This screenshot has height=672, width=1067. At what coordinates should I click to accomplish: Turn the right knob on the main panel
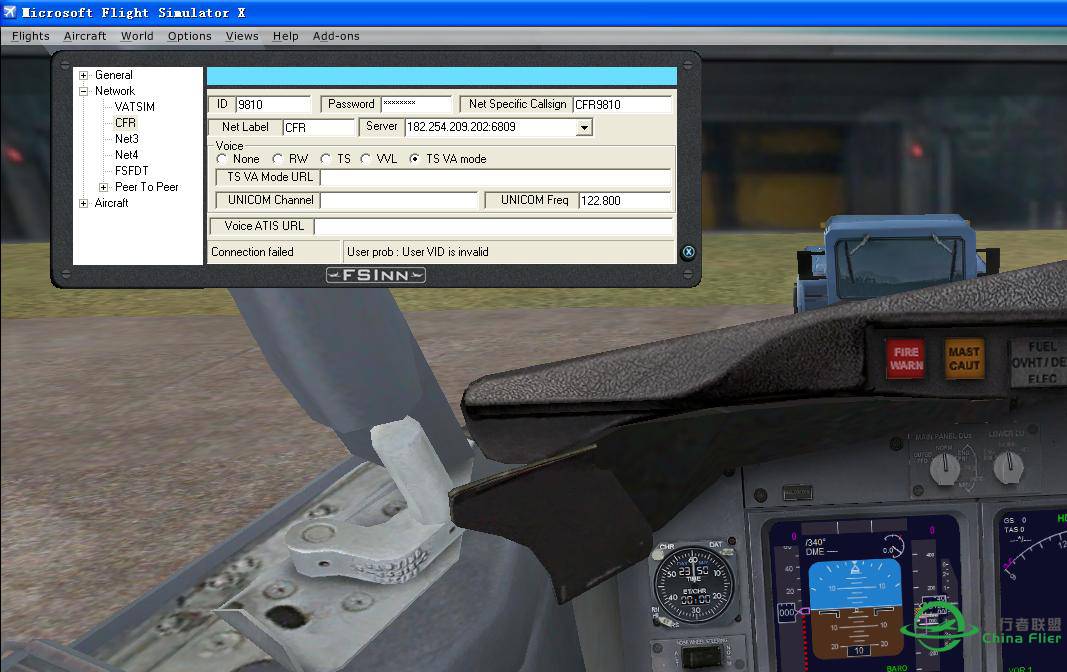click(x=1008, y=467)
